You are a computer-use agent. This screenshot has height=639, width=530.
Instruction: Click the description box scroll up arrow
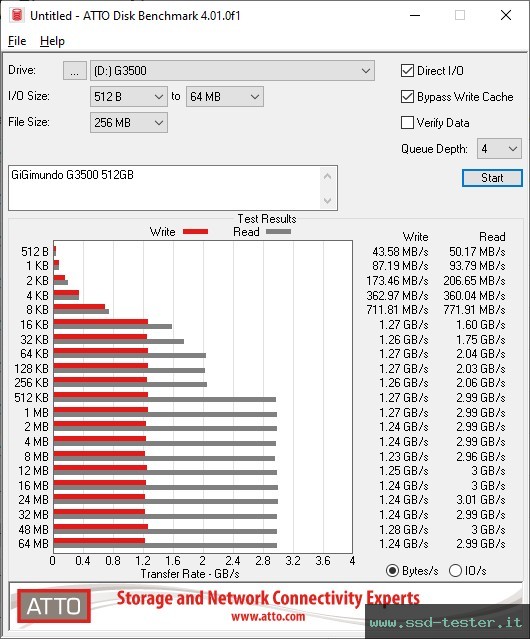point(328,176)
